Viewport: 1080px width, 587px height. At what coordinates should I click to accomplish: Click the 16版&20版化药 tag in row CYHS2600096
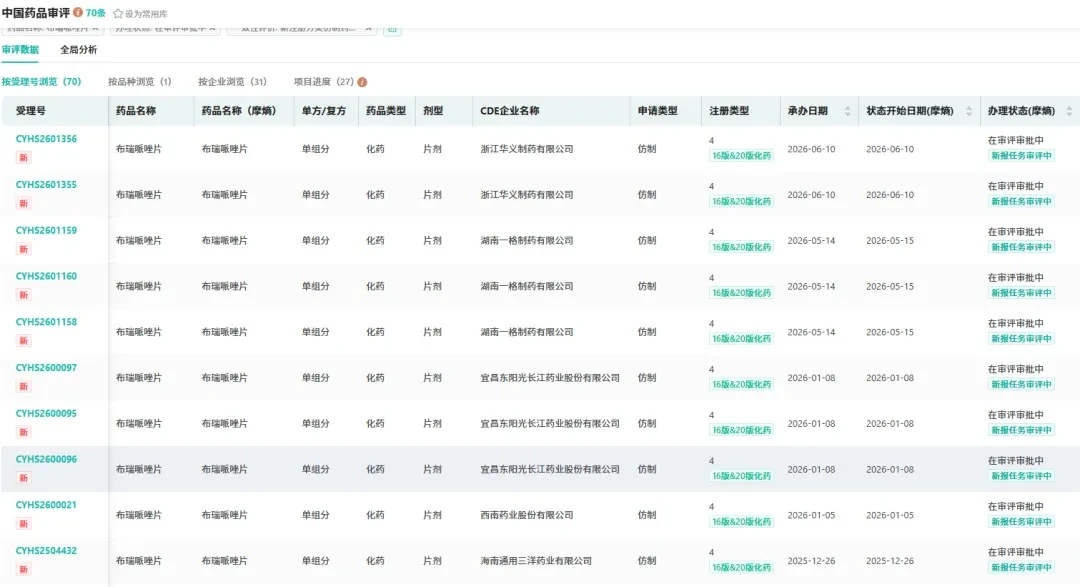click(741, 476)
